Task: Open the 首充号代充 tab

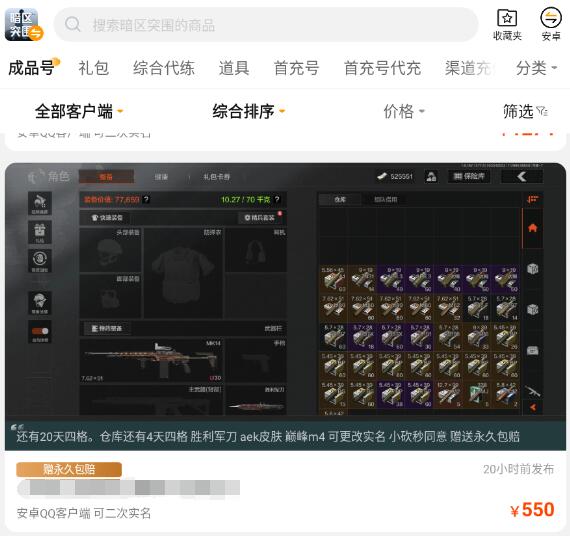Action: pyautogui.click(x=382, y=68)
